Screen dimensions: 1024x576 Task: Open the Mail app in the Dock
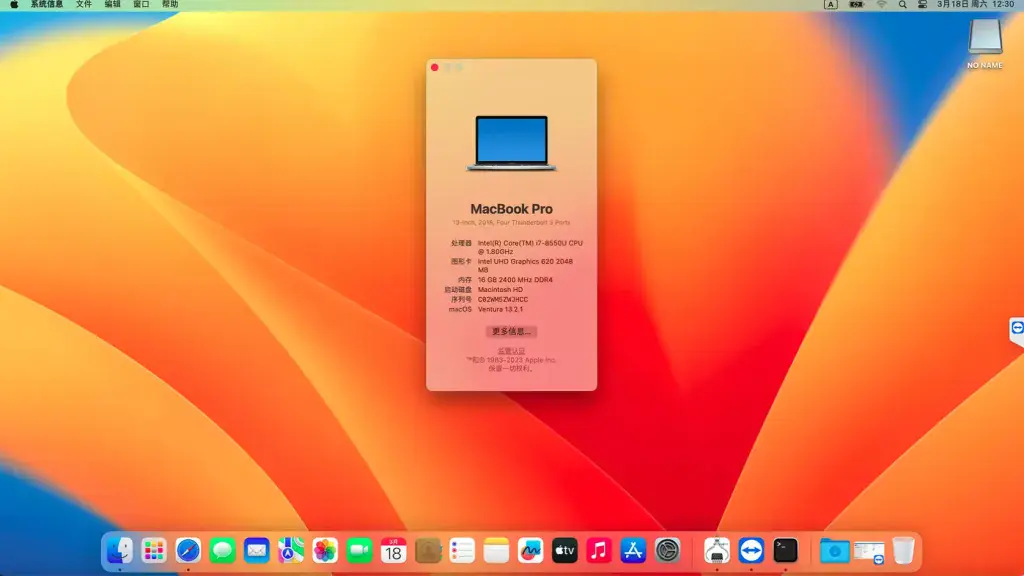point(257,551)
